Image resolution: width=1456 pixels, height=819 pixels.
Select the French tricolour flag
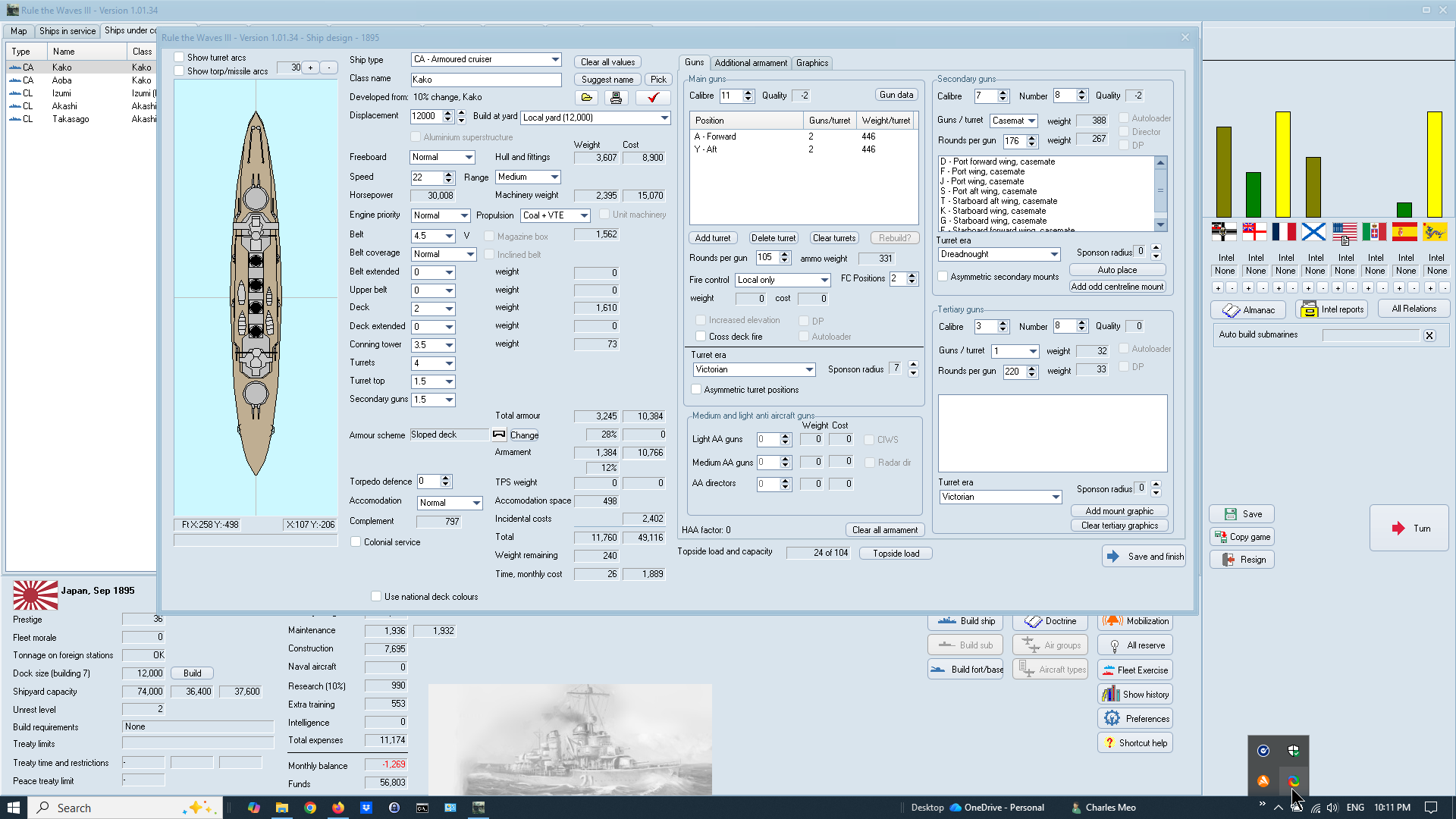[1284, 231]
